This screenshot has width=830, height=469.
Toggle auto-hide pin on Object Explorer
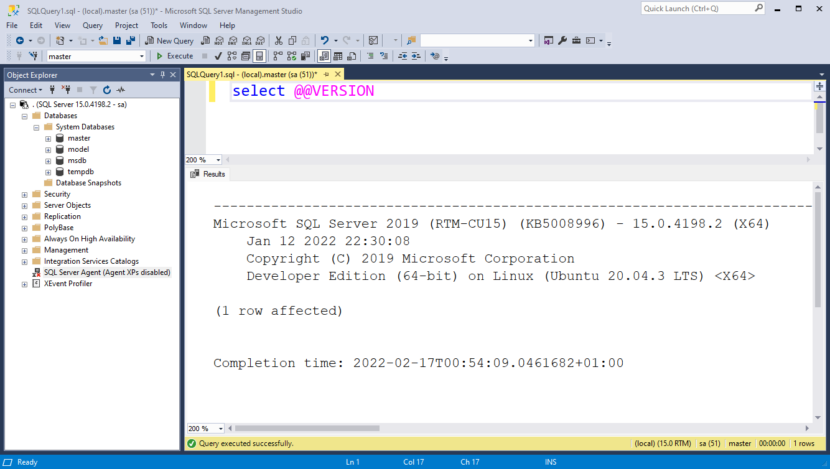pyautogui.click(x=163, y=75)
